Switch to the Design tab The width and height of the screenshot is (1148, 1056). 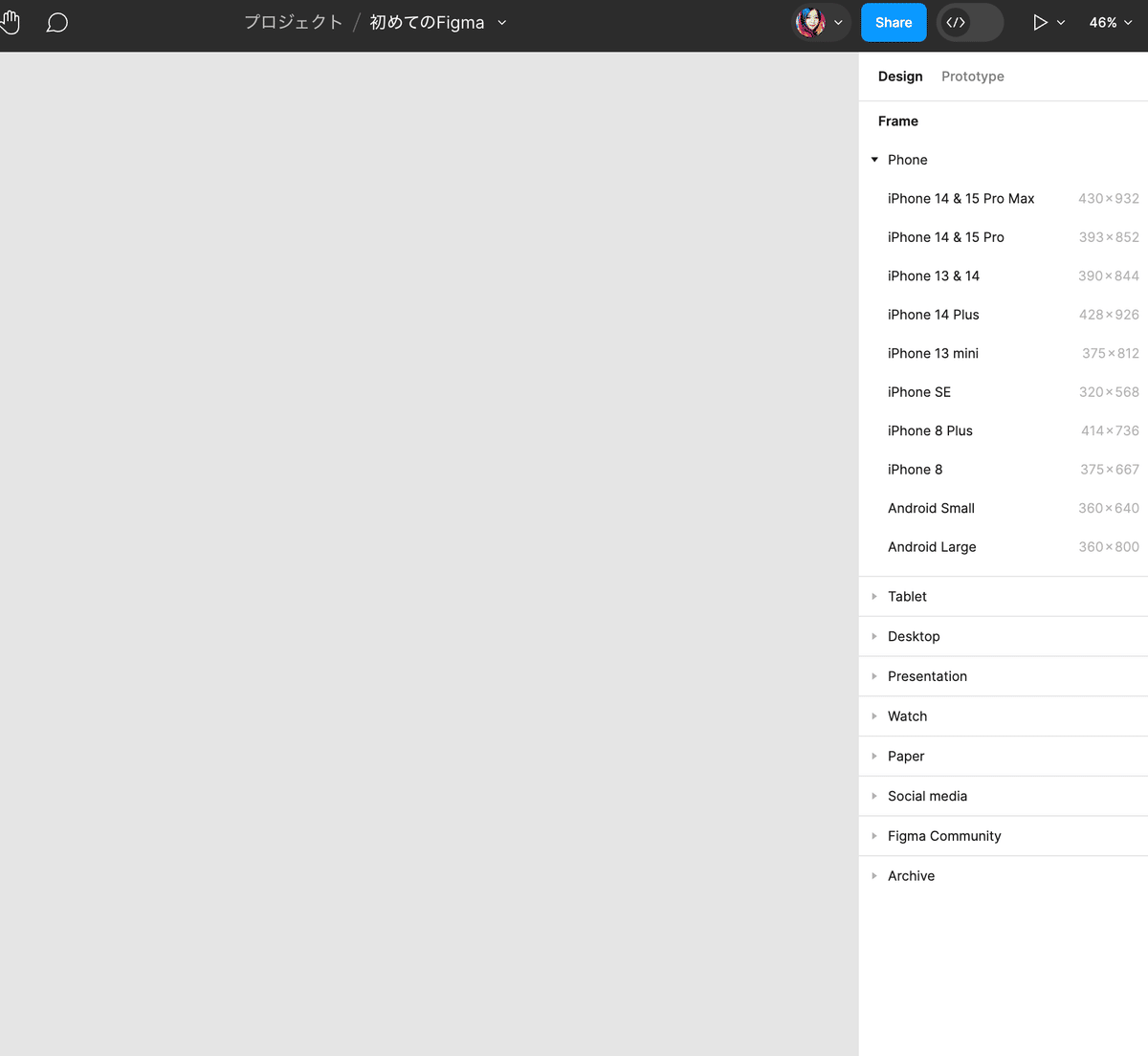tap(900, 77)
